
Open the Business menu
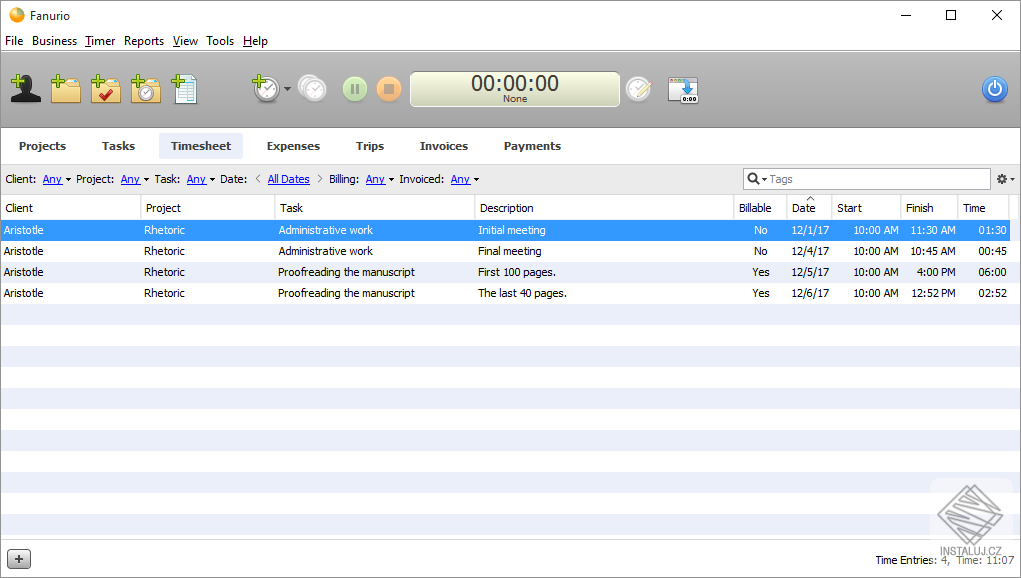tap(54, 41)
